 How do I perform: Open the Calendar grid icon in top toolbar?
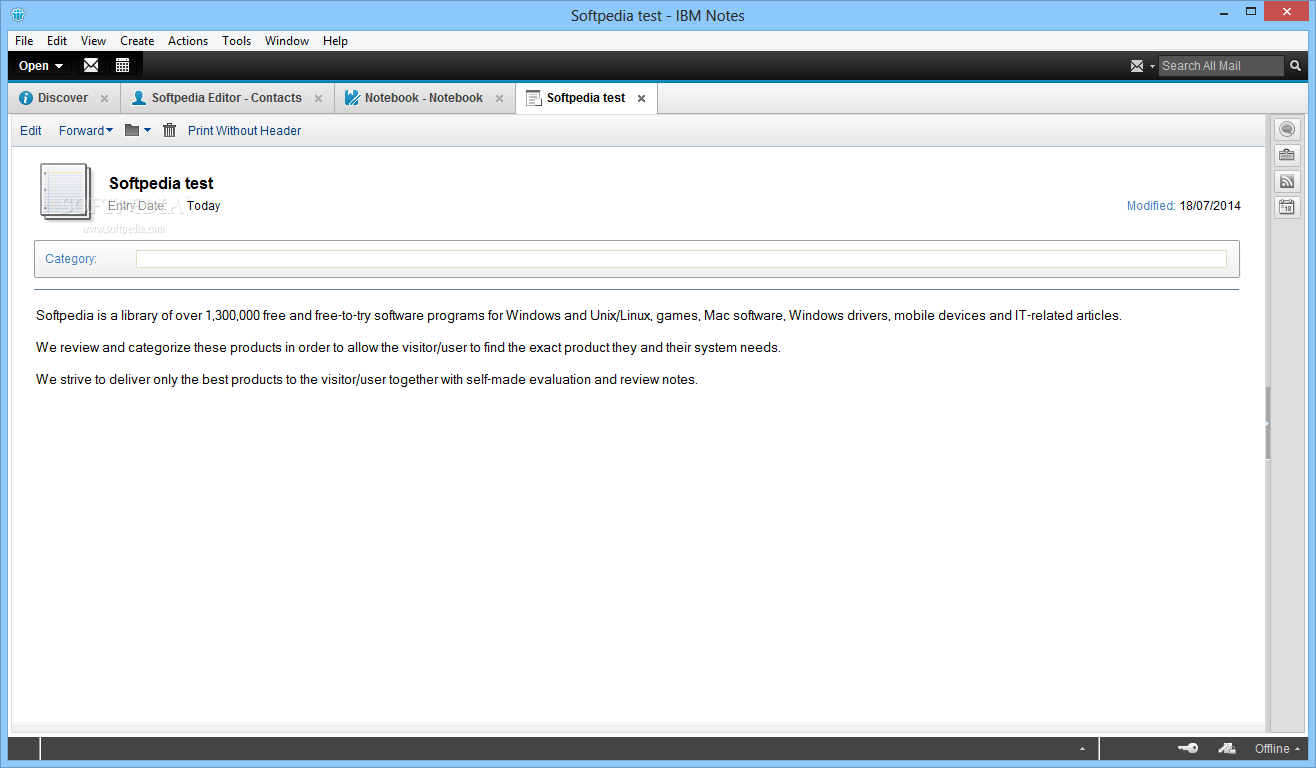pos(122,66)
